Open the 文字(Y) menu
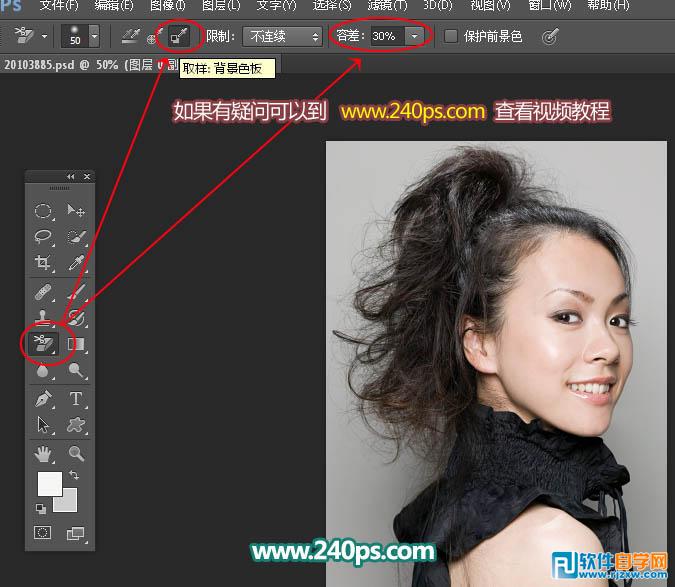675x587 pixels. [276, 6]
